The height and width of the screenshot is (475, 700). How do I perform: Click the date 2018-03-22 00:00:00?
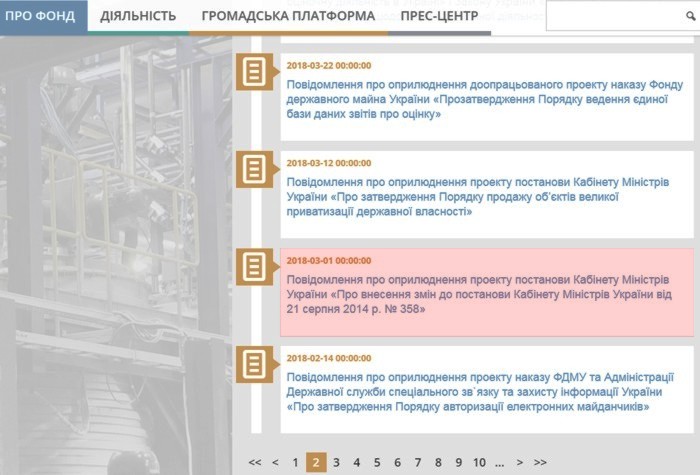point(329,66)
